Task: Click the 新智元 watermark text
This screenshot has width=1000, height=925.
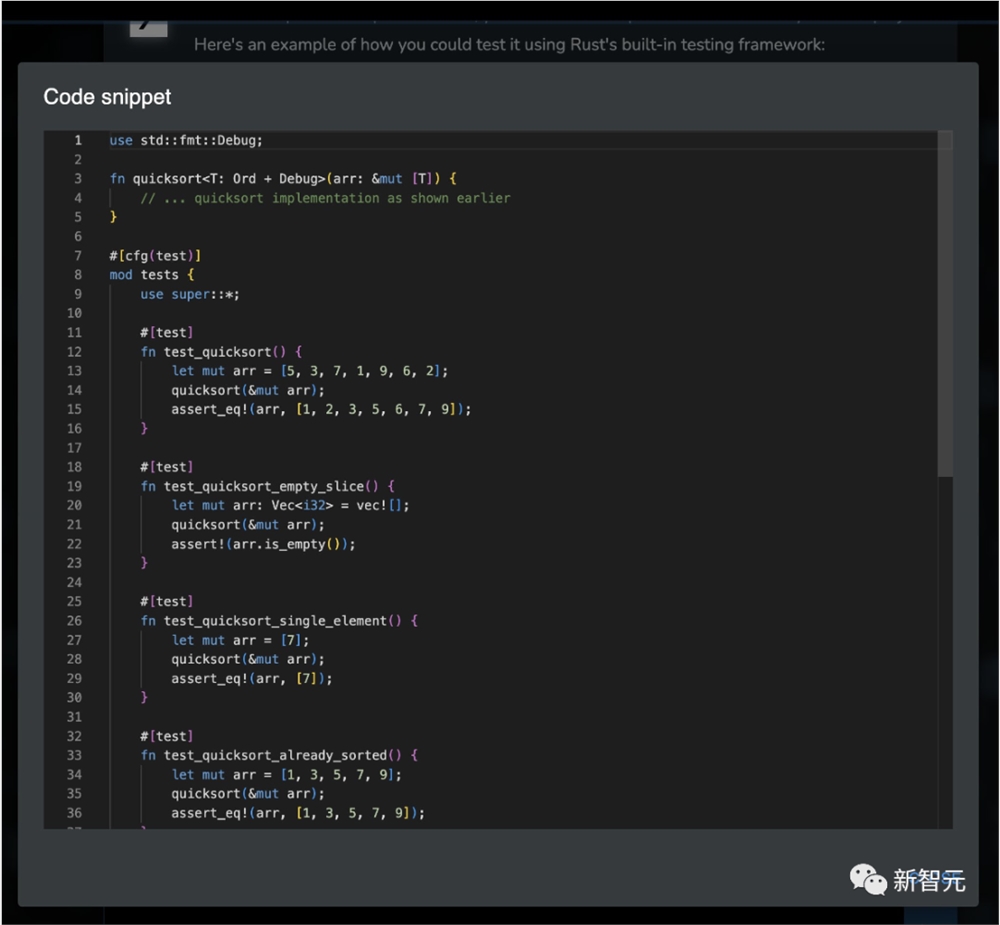Action: tap(929, 880)
